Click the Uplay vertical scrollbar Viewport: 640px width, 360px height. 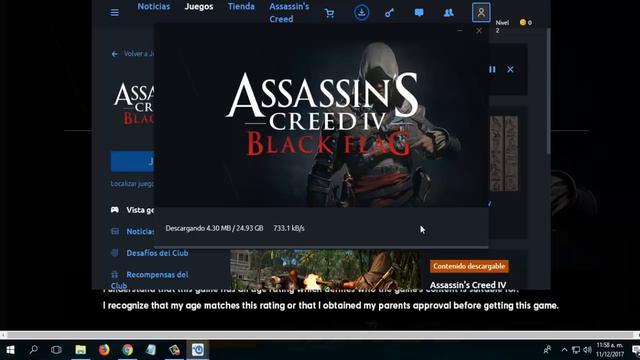click(548, 91)
